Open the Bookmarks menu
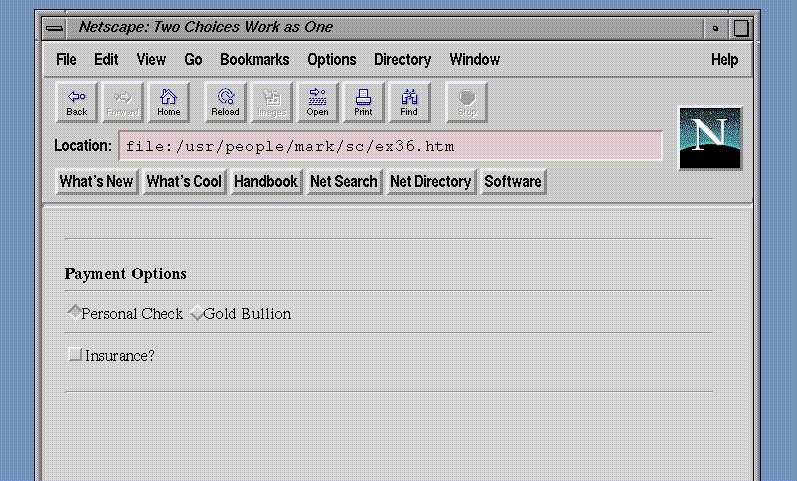Viewport: 797px width, 481px height. click(254, 60)
